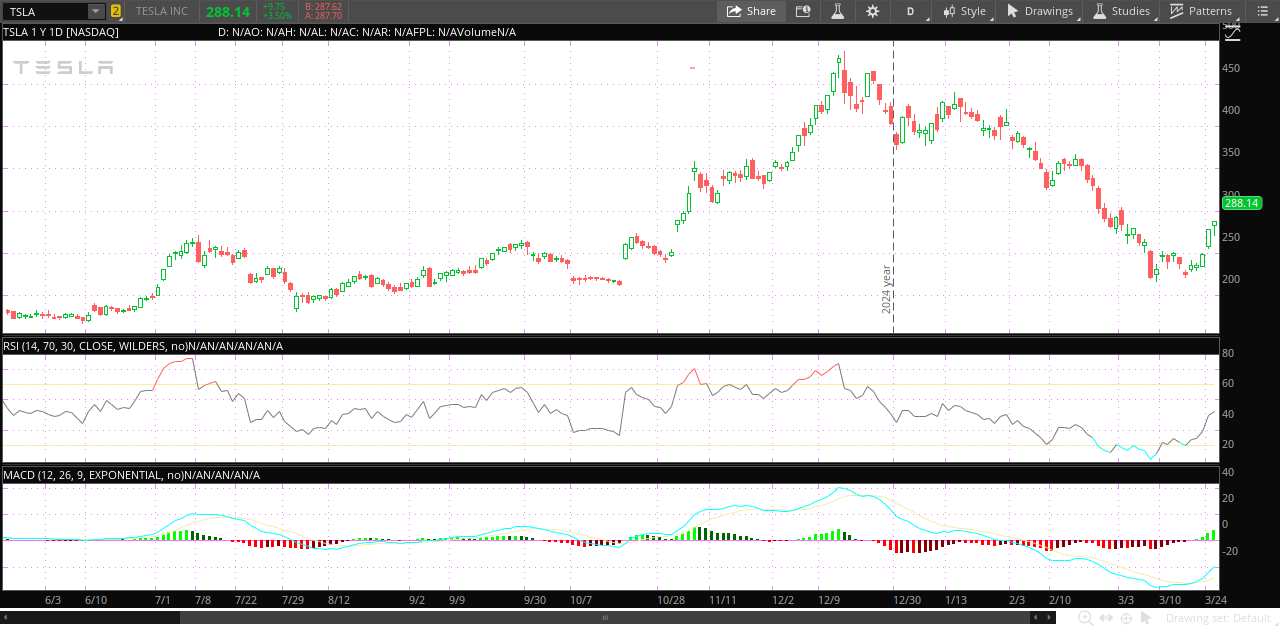
Task: Click the chart alerts calendar icon
Action: click(x=803, y=11)
